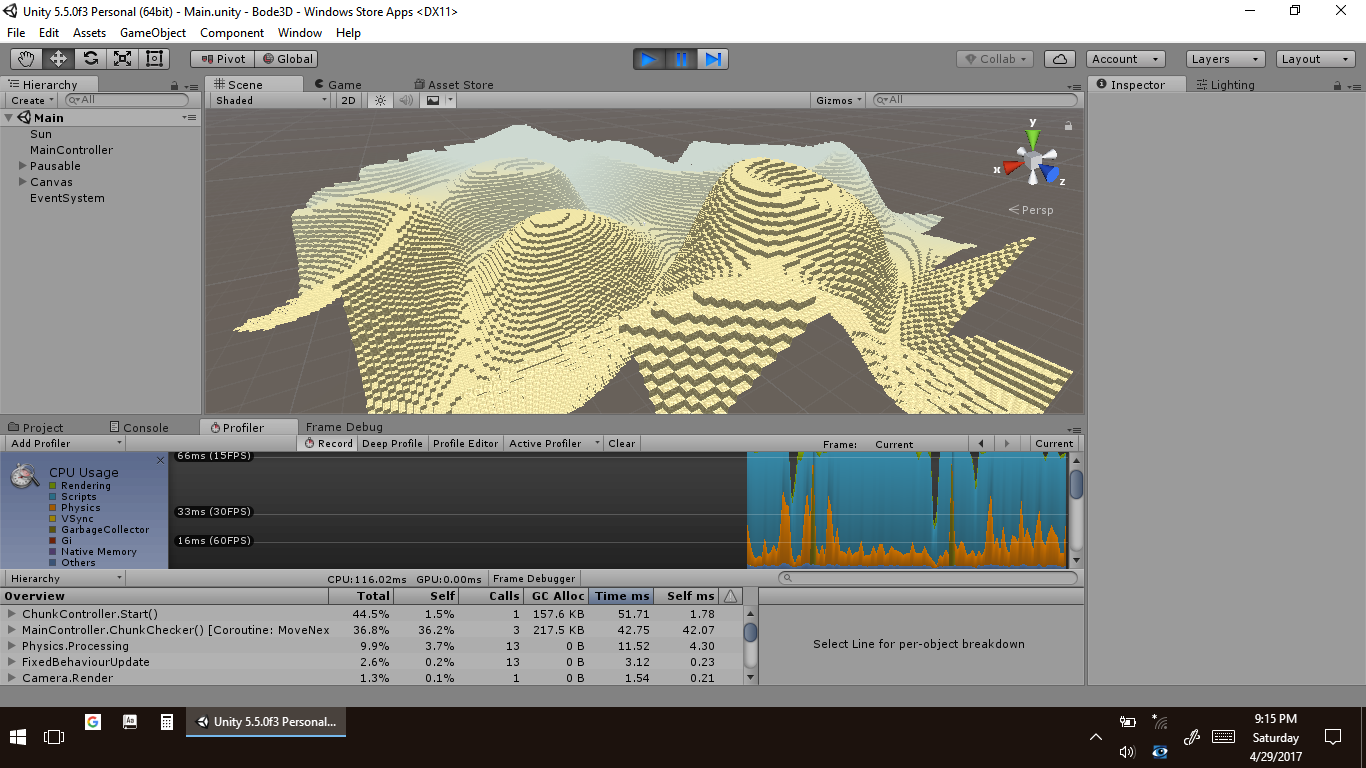The height and width of the screenshot is (768, 1366).
Task: Select the Move tool
Action: pyautogui.click(x=58, y=59)
